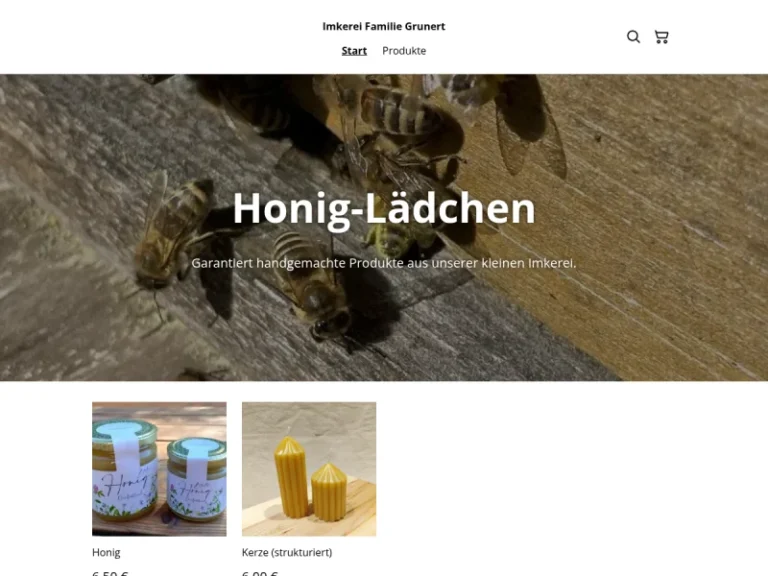Open the shopping cart icon

[661, 37]
